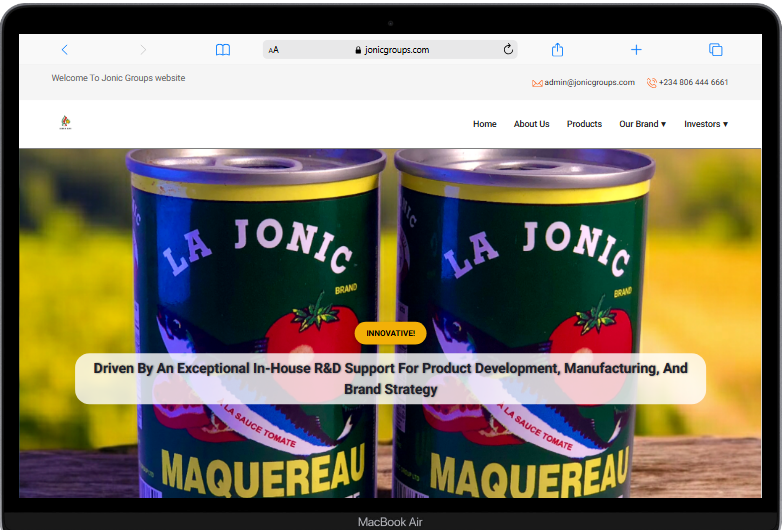Click the padlock icon in the address bar
The image size is (783, 530).
pyautogui.click(x=358, y=50)
